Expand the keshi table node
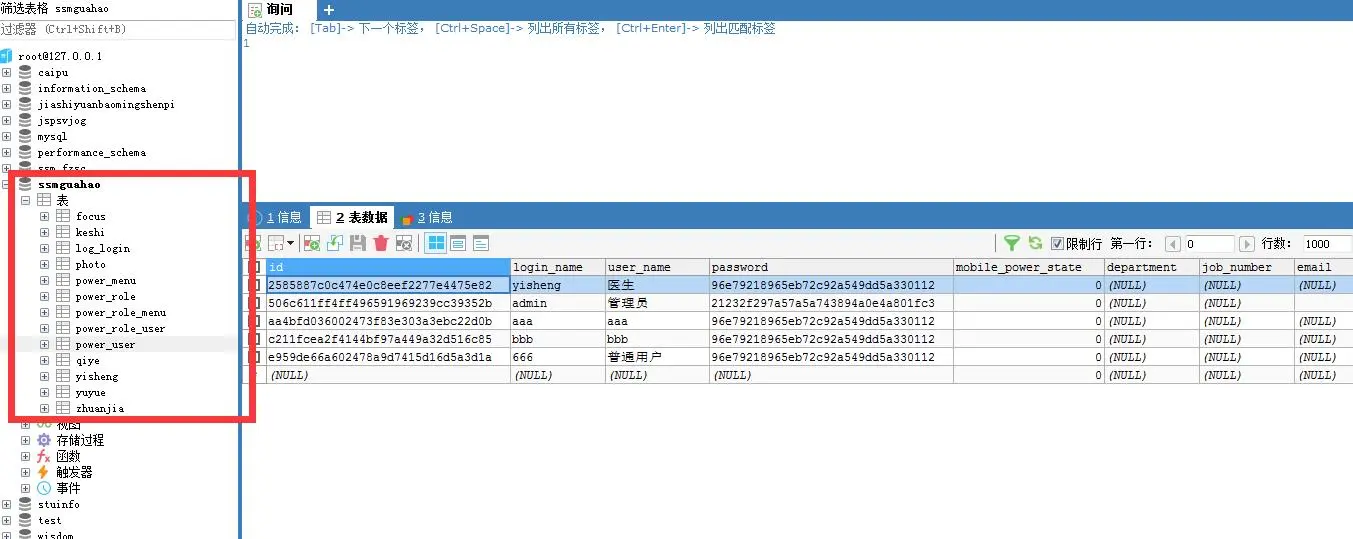The width and height of the screenshot is (1353, 539). coord(44,232)
